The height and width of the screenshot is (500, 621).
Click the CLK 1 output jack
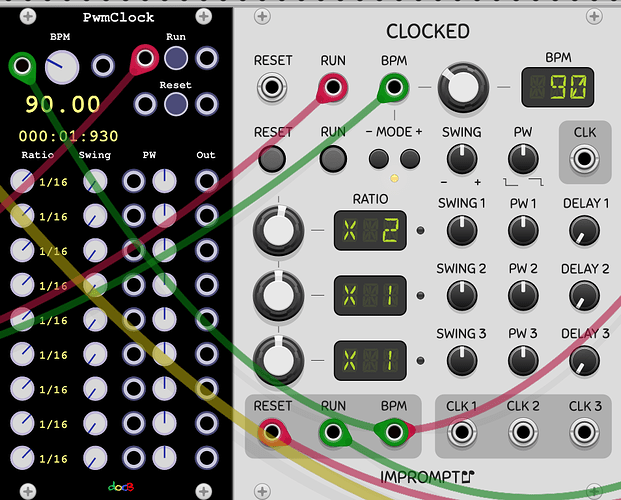coord(462,432)
